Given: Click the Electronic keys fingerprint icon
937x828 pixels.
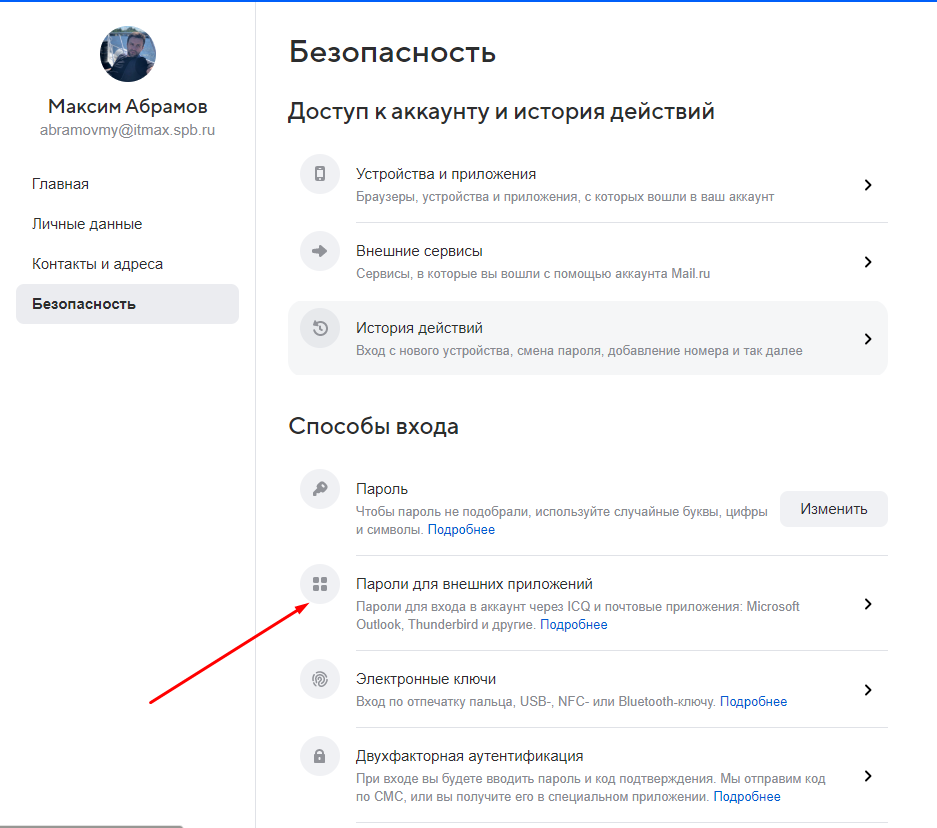Looking at the screenshot, I should point(320,679).
